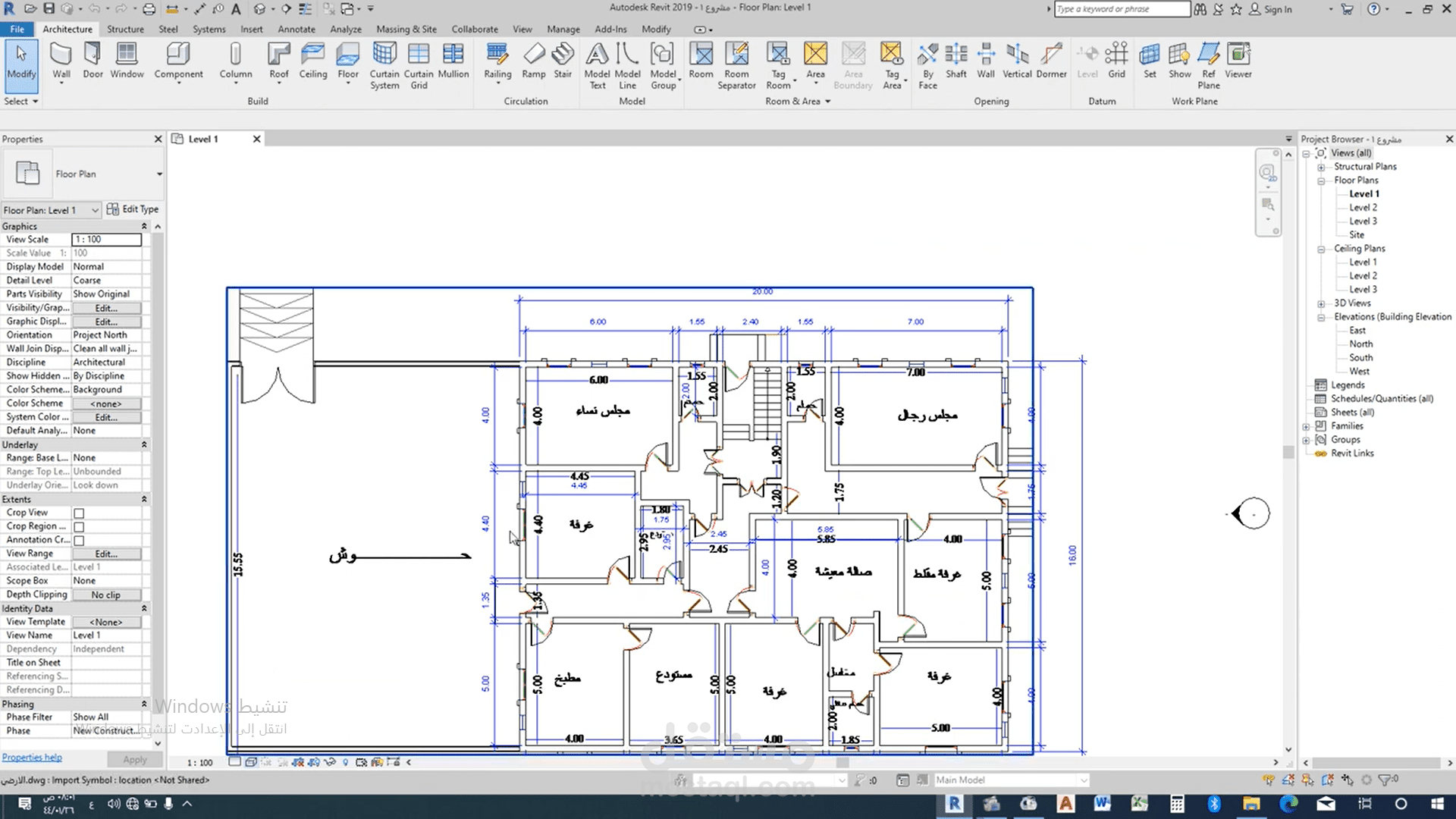Open the Annotate ribbon tab
Screen dimensions: 1456x819
coord(296,29)
